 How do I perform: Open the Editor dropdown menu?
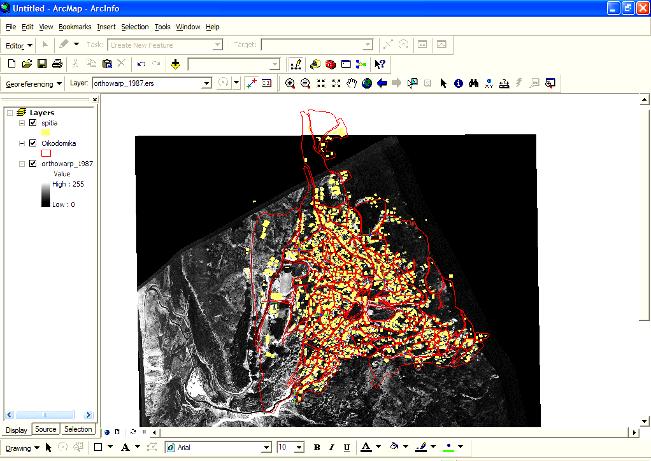[x=19, y=45]
